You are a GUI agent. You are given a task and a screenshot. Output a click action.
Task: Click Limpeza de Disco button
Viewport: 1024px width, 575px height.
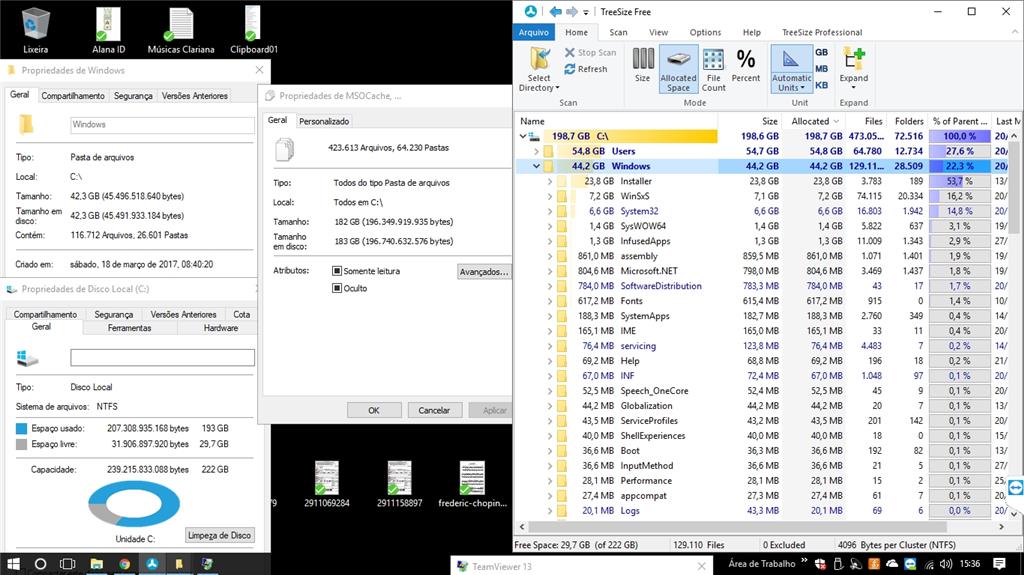[x=219, y=535]
